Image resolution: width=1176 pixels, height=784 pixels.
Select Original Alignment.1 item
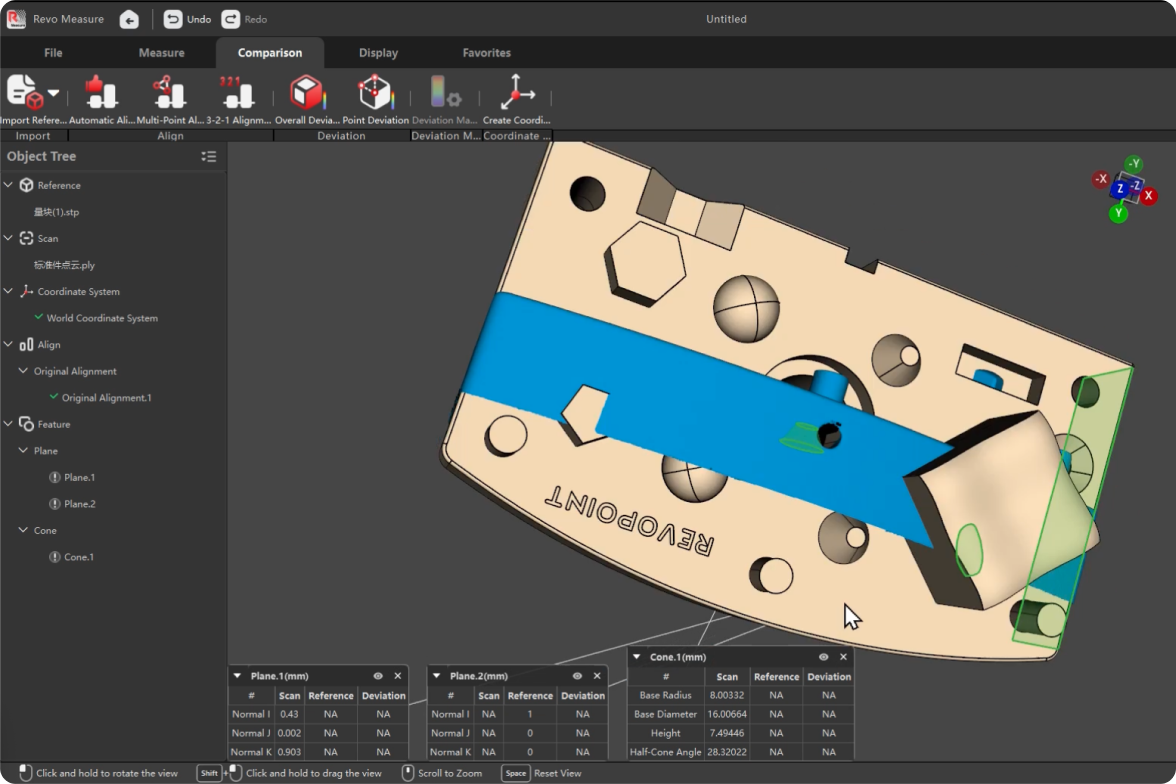click(x=106, y=398)
